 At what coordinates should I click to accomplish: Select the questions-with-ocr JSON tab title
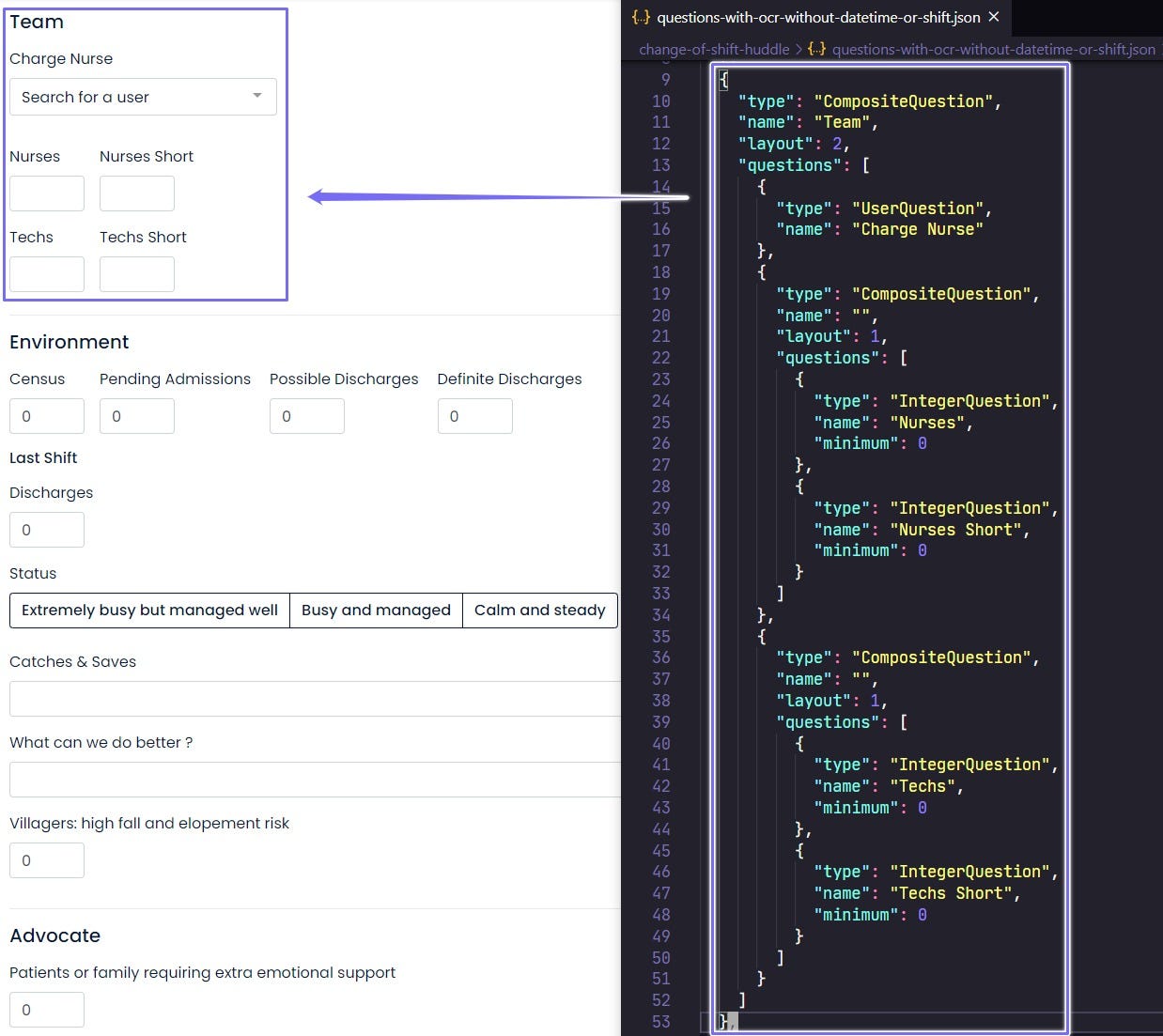[817, 17]
